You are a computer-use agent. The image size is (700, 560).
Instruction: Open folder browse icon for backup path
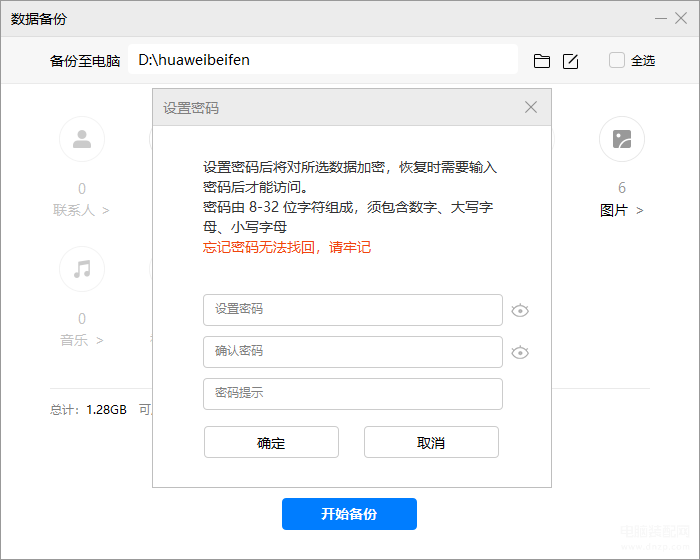[542, 61]
